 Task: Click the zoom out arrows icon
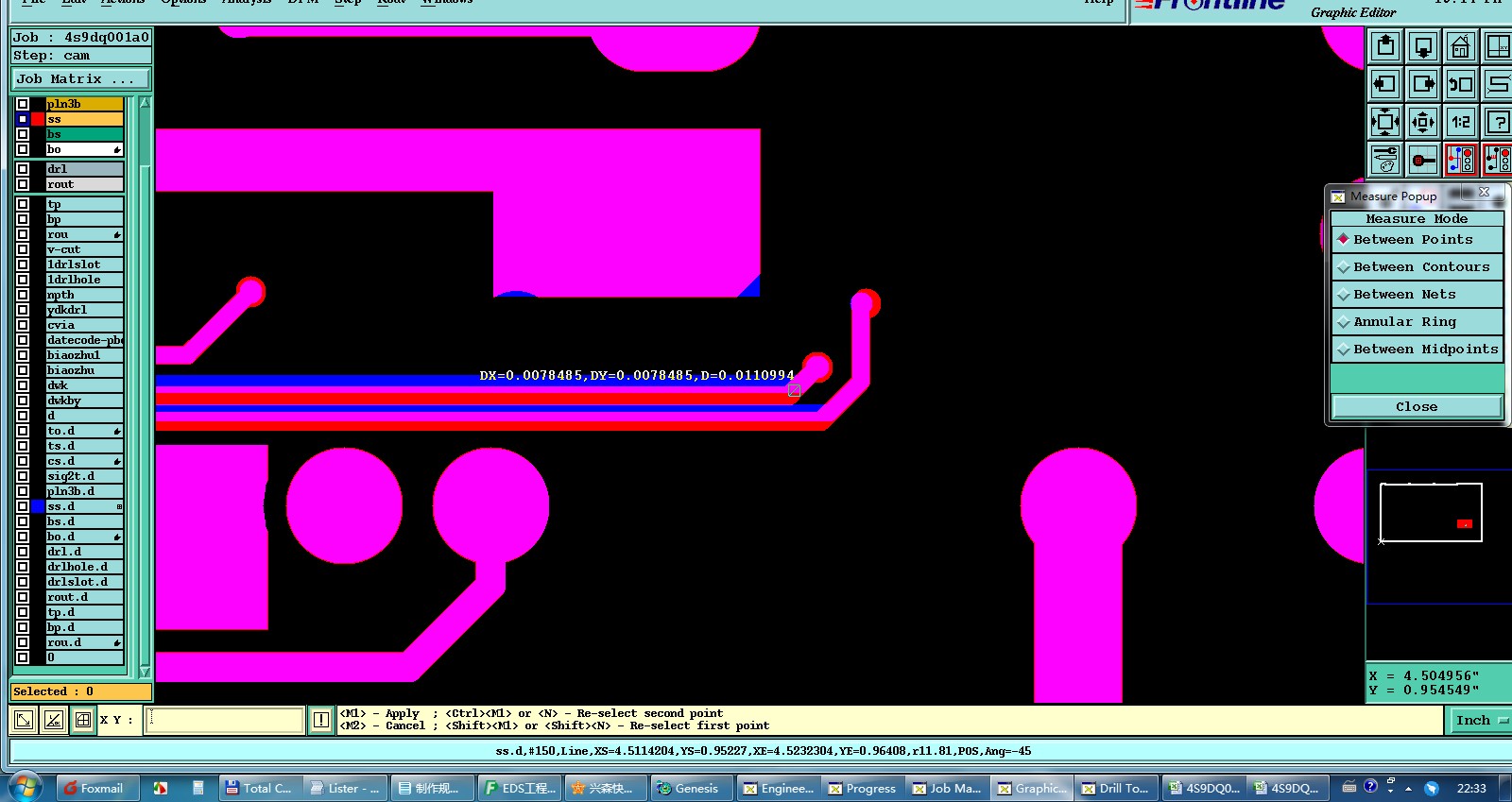pyautogui.click(x=1423, y=121)
